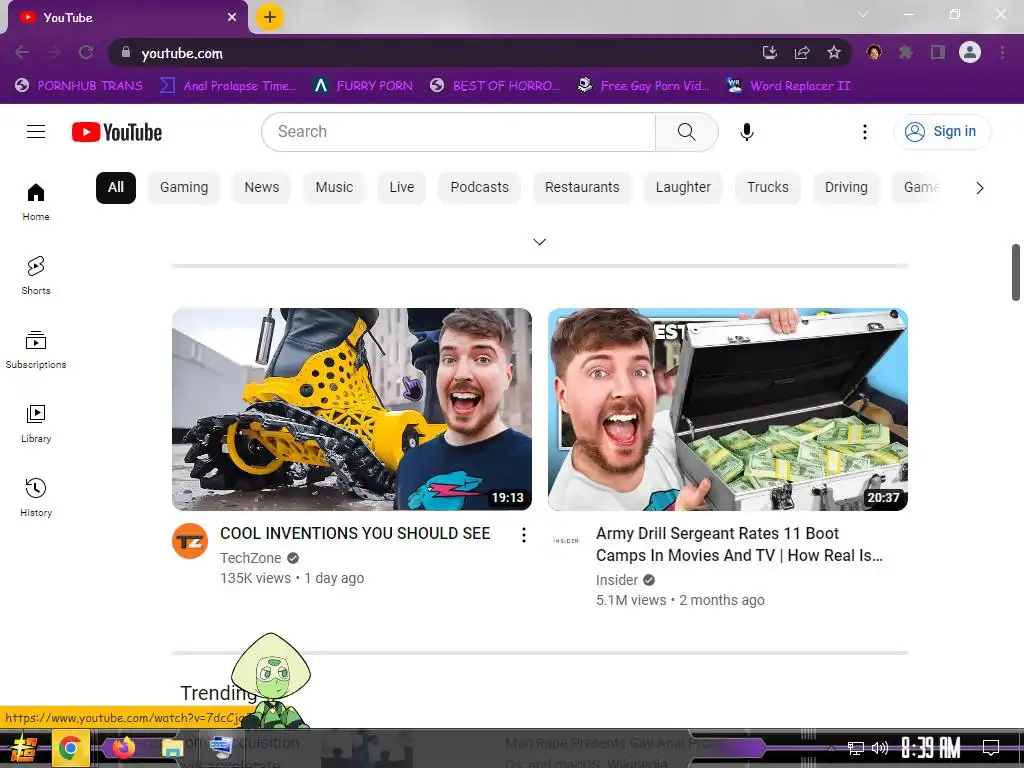Open the YouTube settings three-dot menu
The image size is (1024, 768).
click(x=865, y=132)
